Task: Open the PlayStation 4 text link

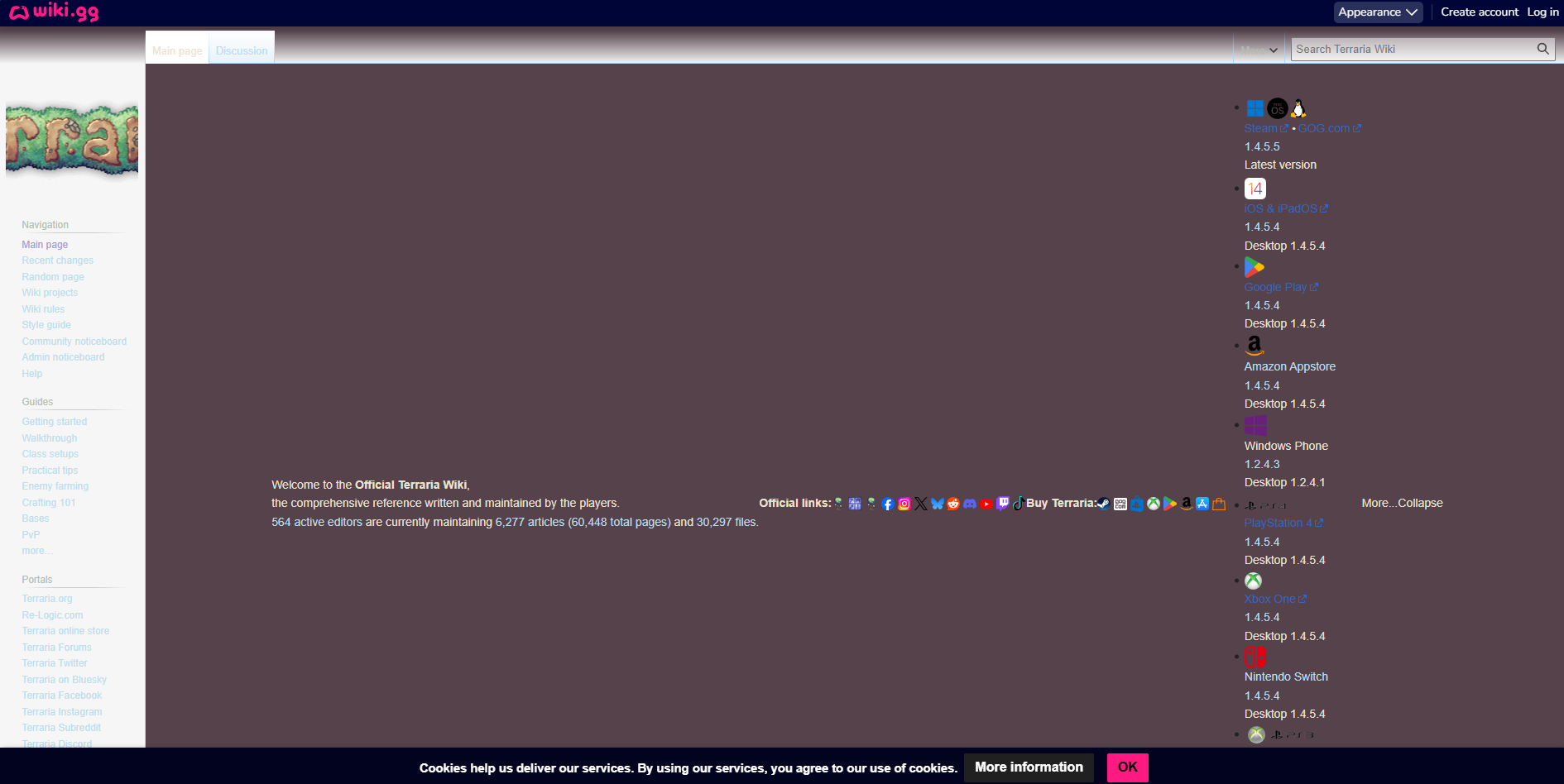Action: pyautogui.click(x=1283, y=523)
